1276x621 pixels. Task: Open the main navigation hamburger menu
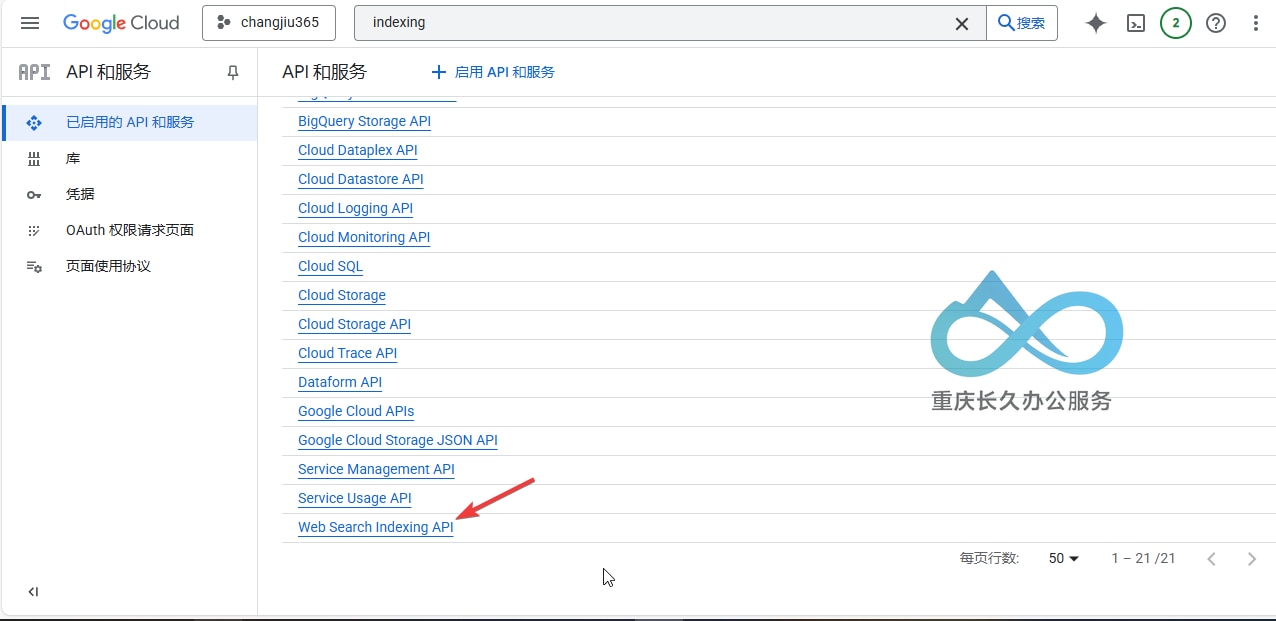[30, 23]
